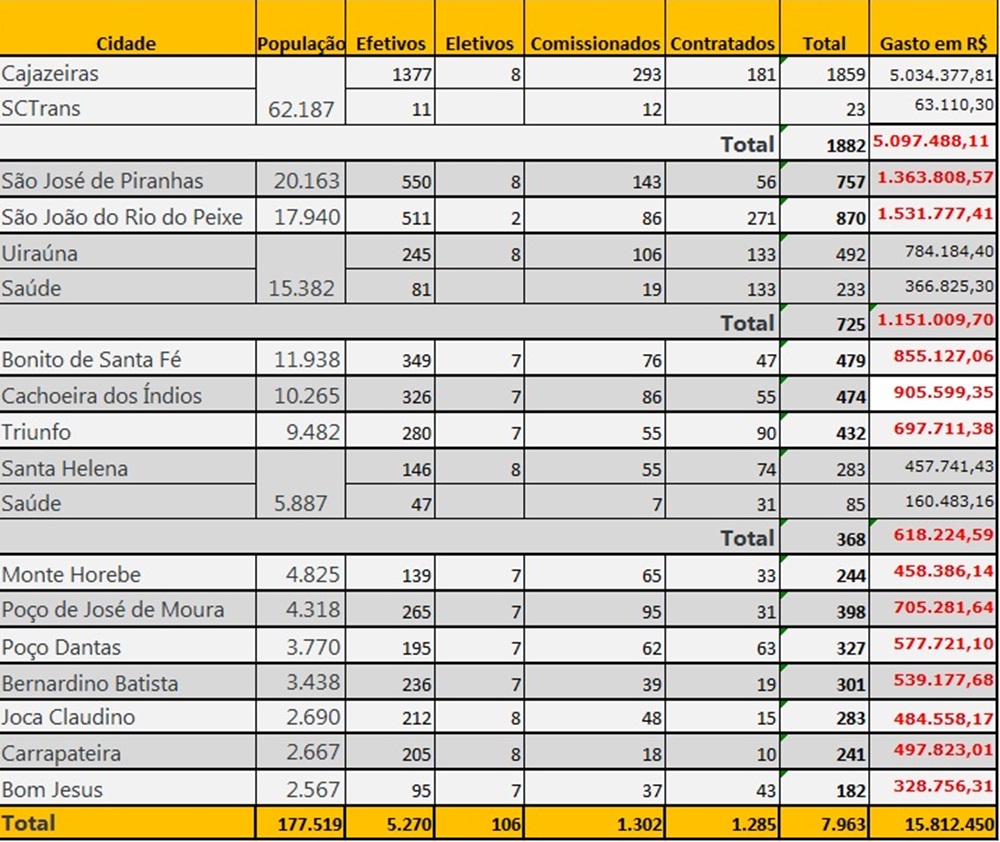The height and width of the screenshot is (842, 1000).
Task: Select the total population 177.519 cell
Action: coord(300,825)
